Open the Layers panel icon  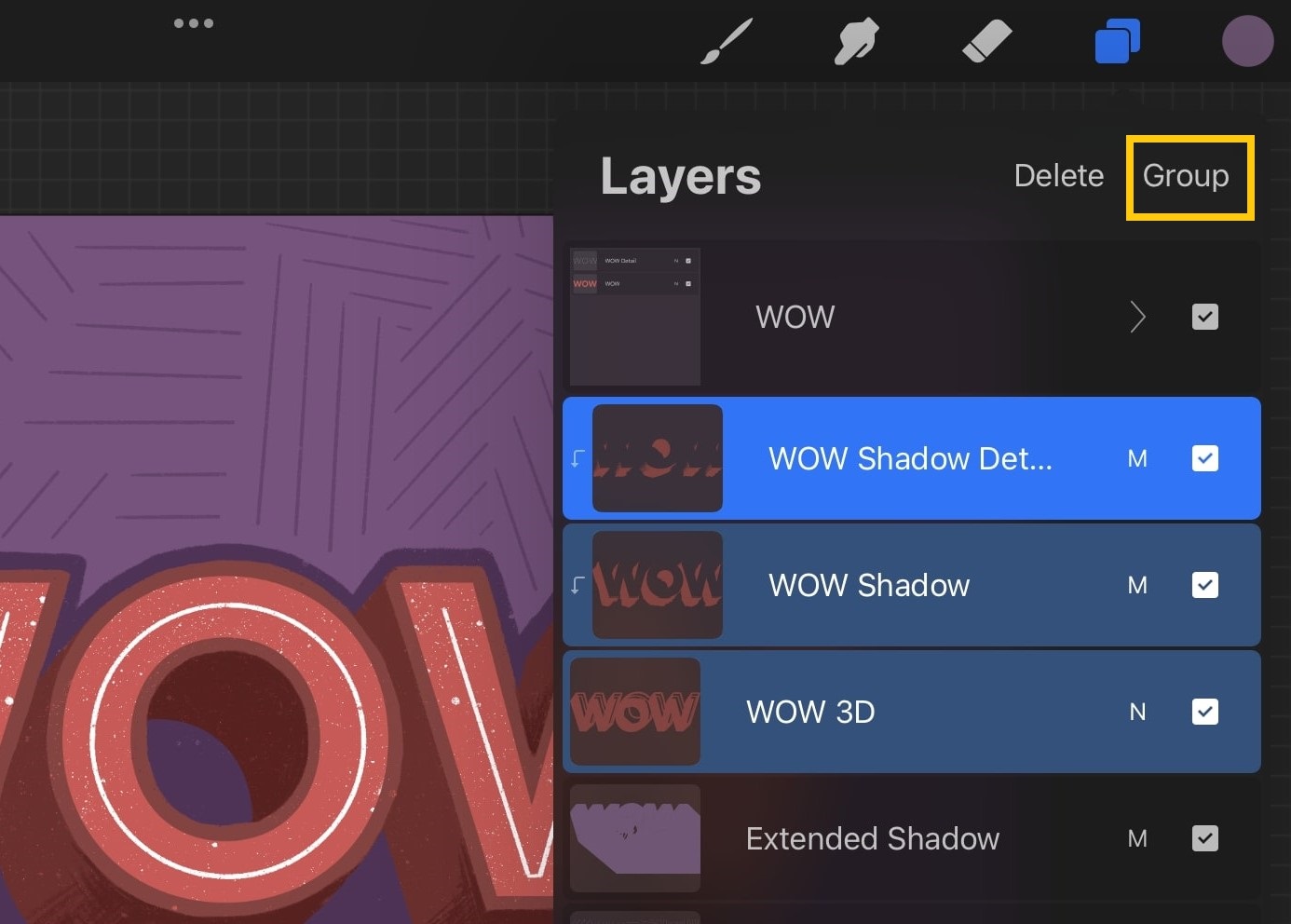point(1117,40)
